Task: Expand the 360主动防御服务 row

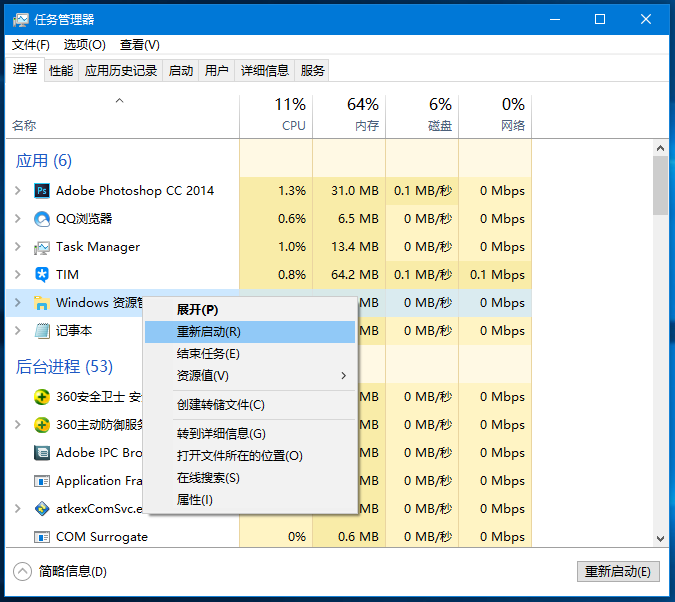Action: [x=18, y=425]
